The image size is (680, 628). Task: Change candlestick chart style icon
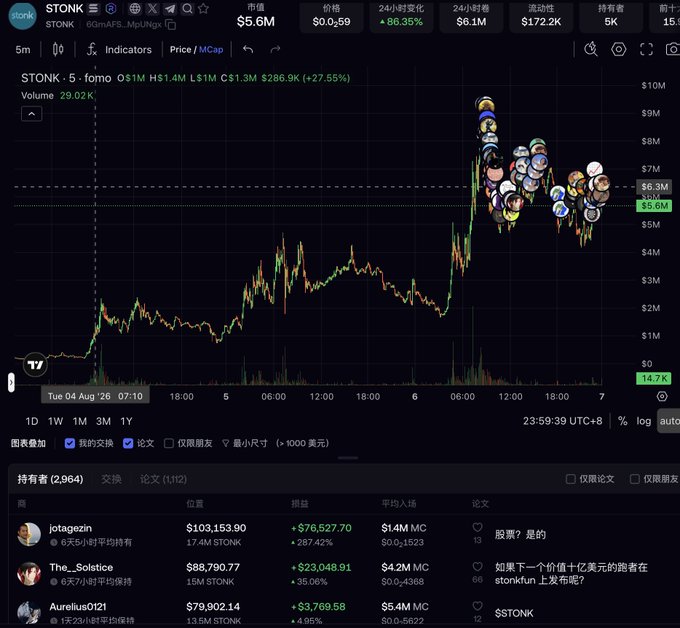pos(58,49)
